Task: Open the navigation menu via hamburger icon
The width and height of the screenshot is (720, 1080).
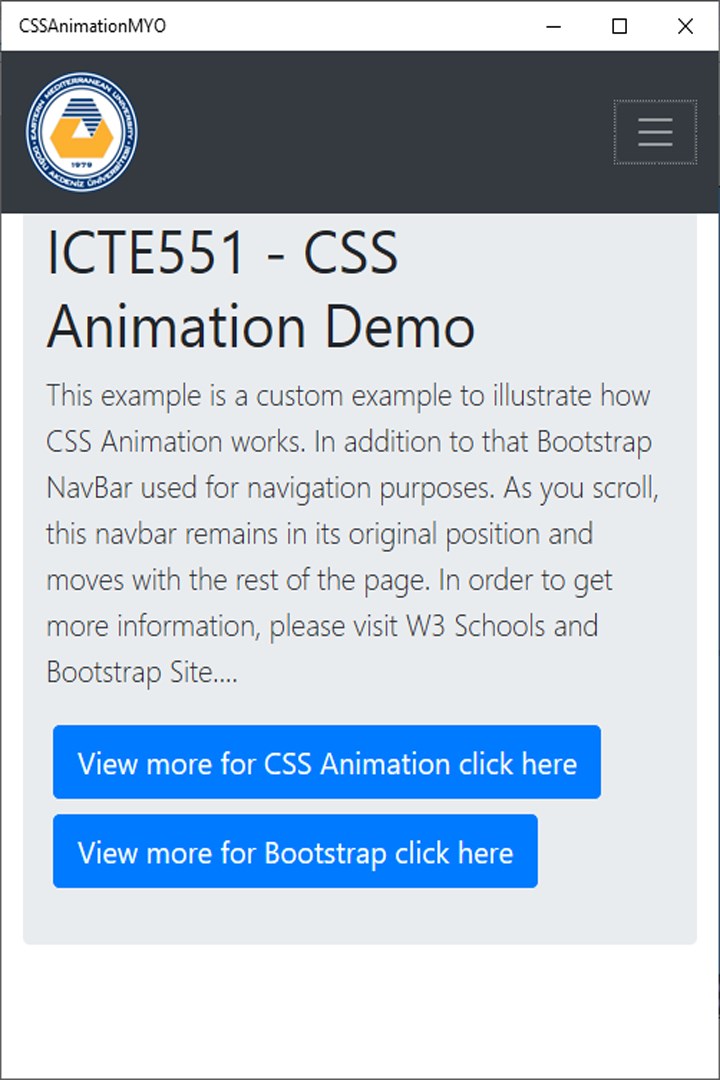Action: point(655,132)
